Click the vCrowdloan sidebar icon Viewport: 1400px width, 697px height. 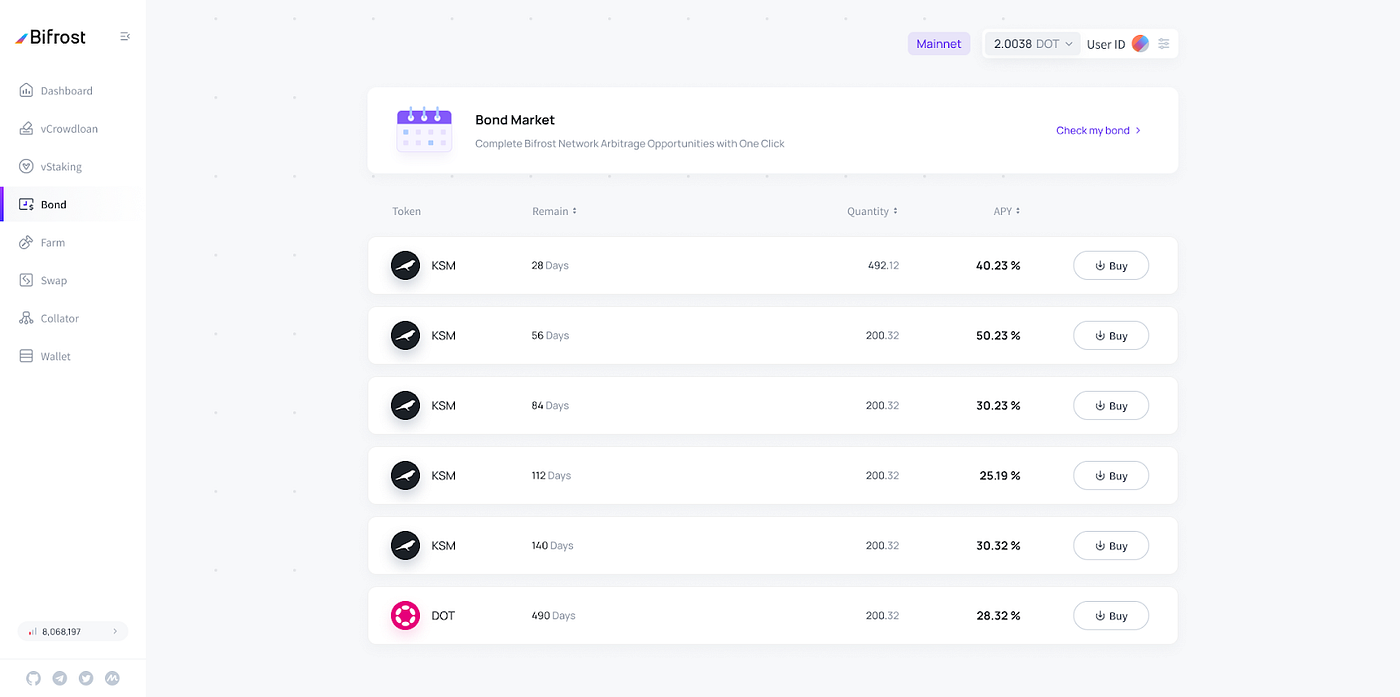point(26,129)
